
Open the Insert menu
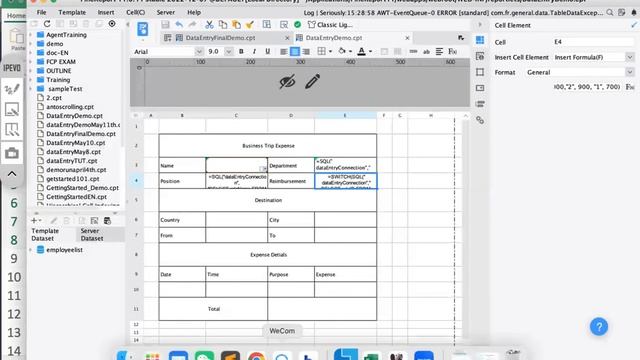pyautogui.click(x=106, y=12)
